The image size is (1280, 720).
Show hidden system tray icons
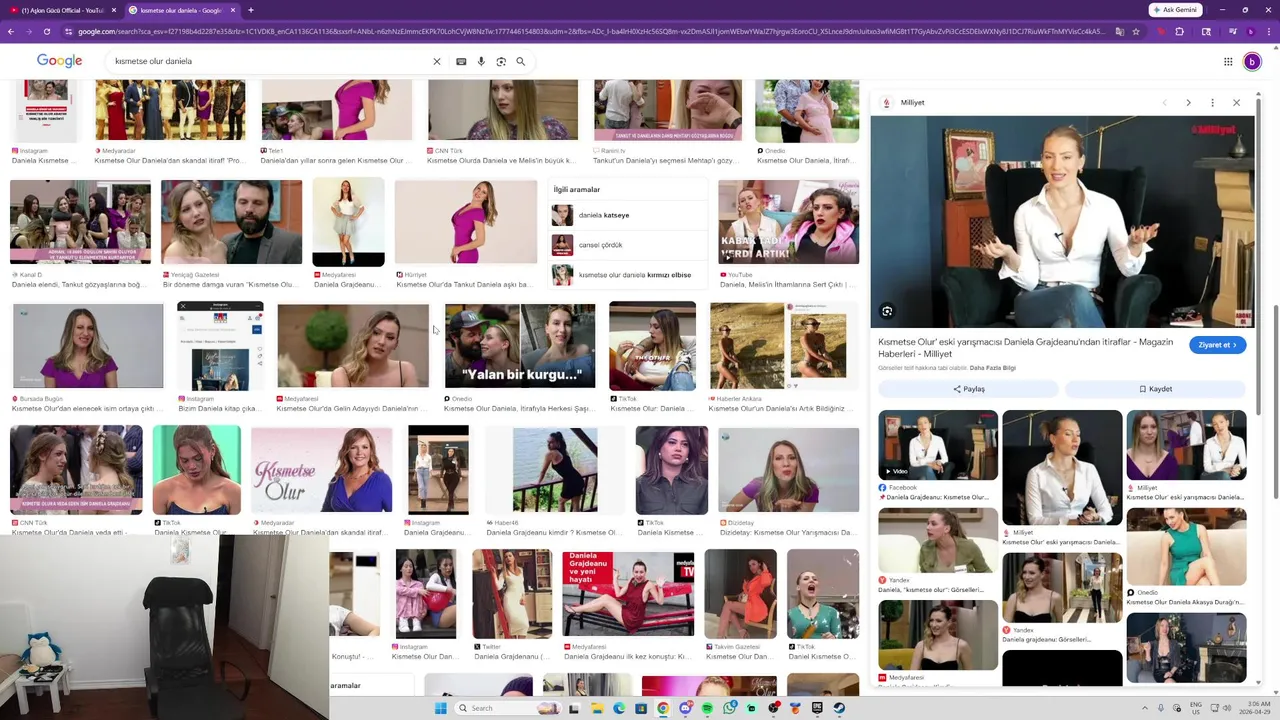1146,708
